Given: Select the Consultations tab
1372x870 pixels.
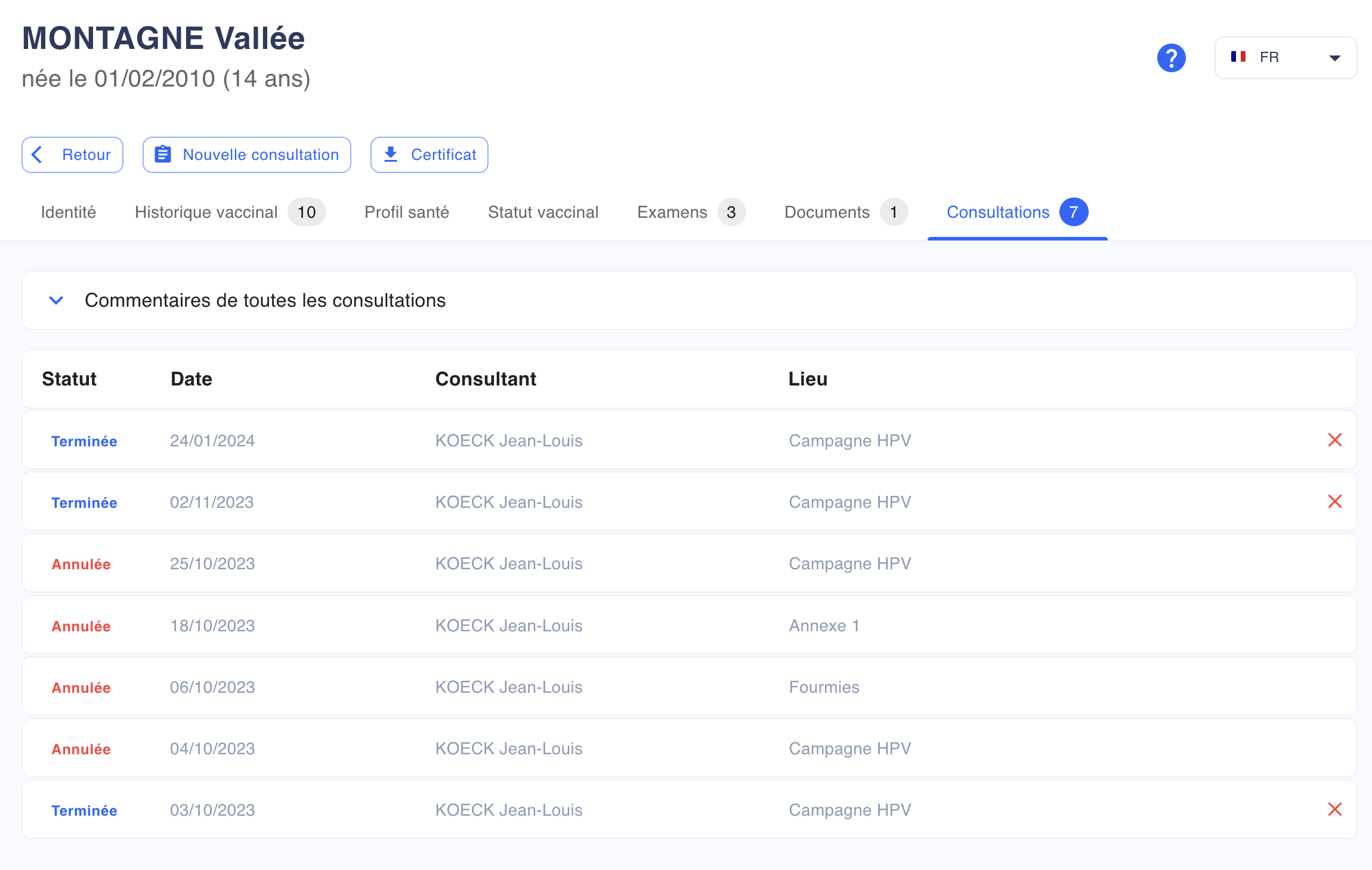Looking at the screenshot, I should pyautogui.click(x=1017, y=212).
